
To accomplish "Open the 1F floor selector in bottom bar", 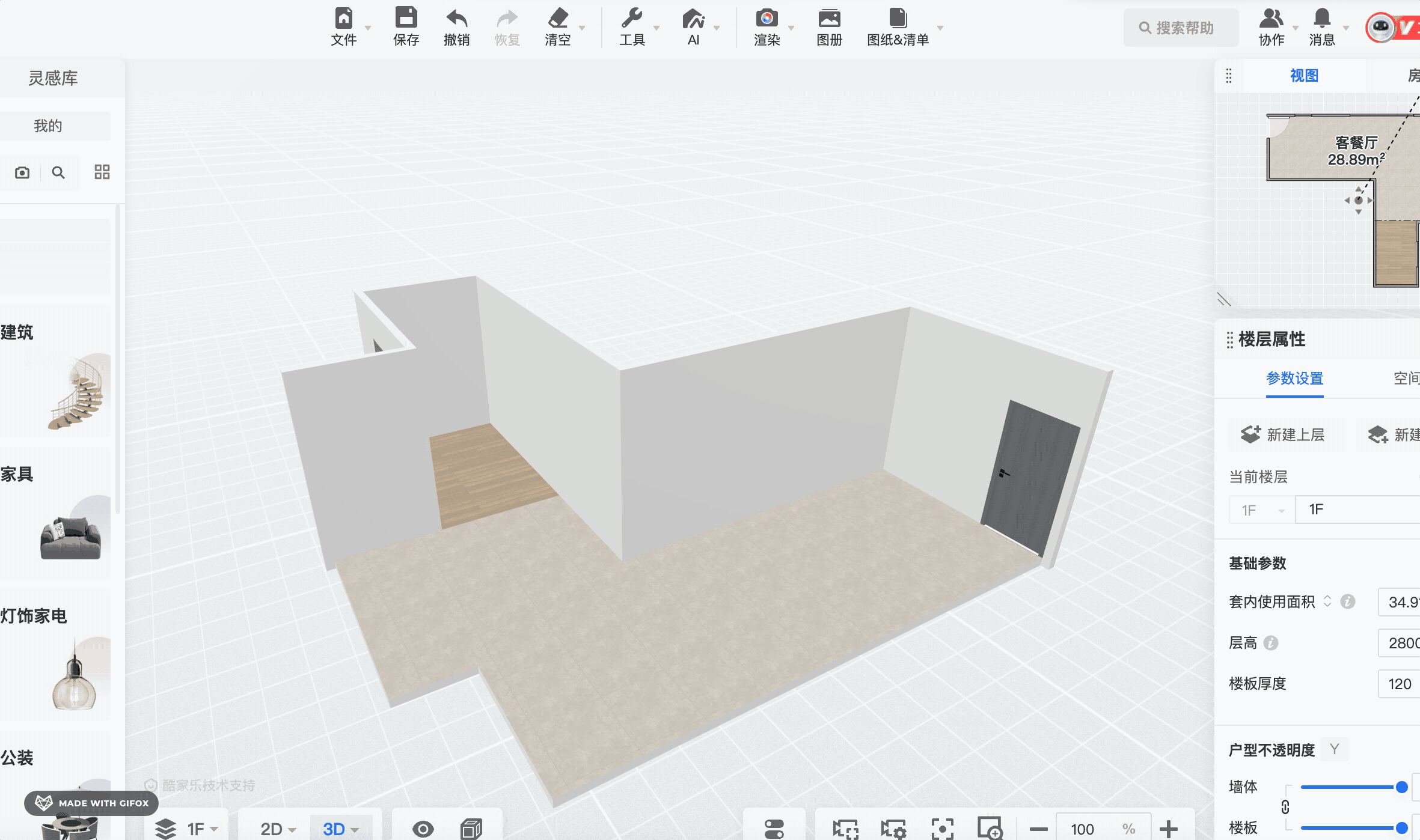I will 203,829.
